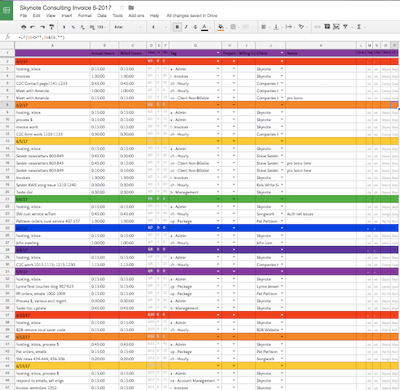Select the 'B2B remove local saver code' cell
The image size is (400, 390).
52,330
